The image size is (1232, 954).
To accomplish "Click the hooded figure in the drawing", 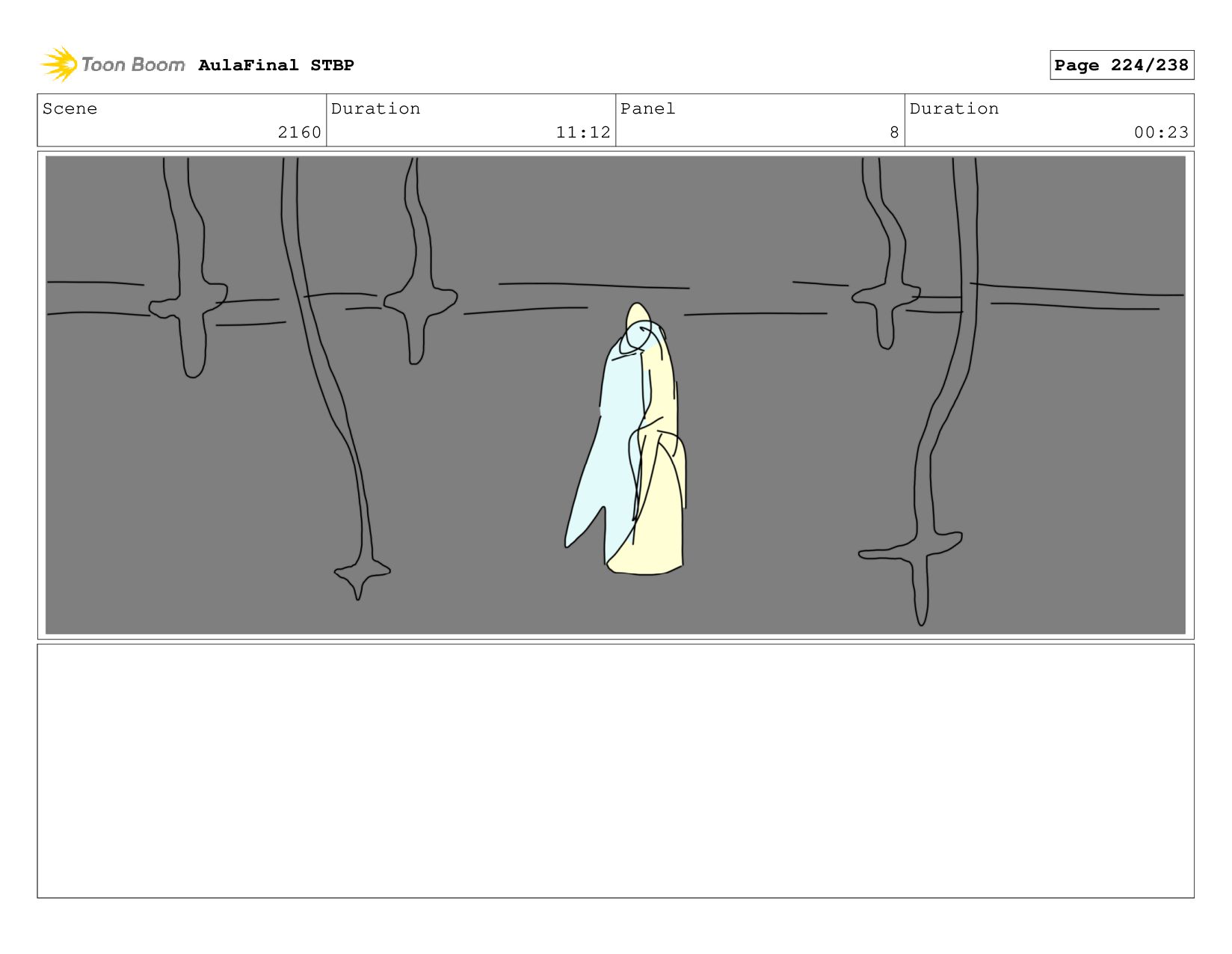I will 626,439.
